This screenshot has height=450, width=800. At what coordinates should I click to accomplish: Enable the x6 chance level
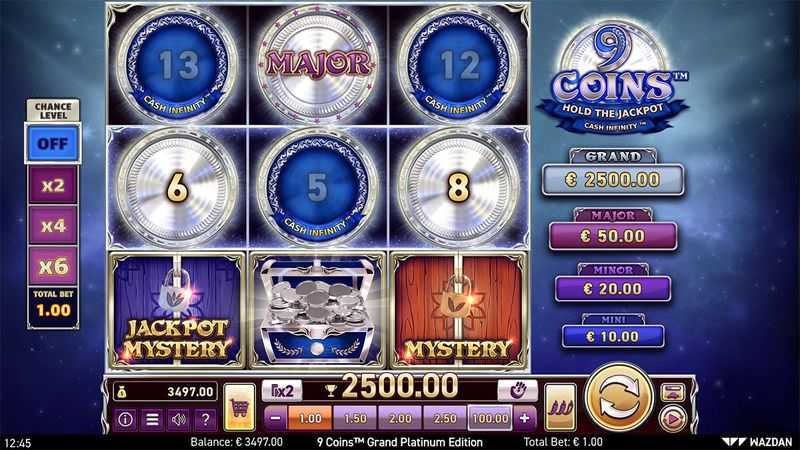point(53,266)
